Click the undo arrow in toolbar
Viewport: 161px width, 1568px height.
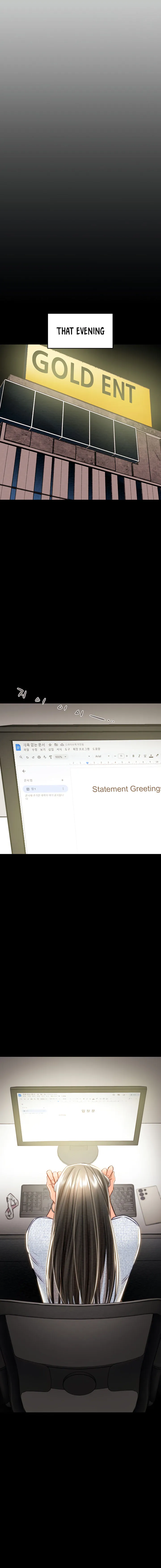[27, 757]
